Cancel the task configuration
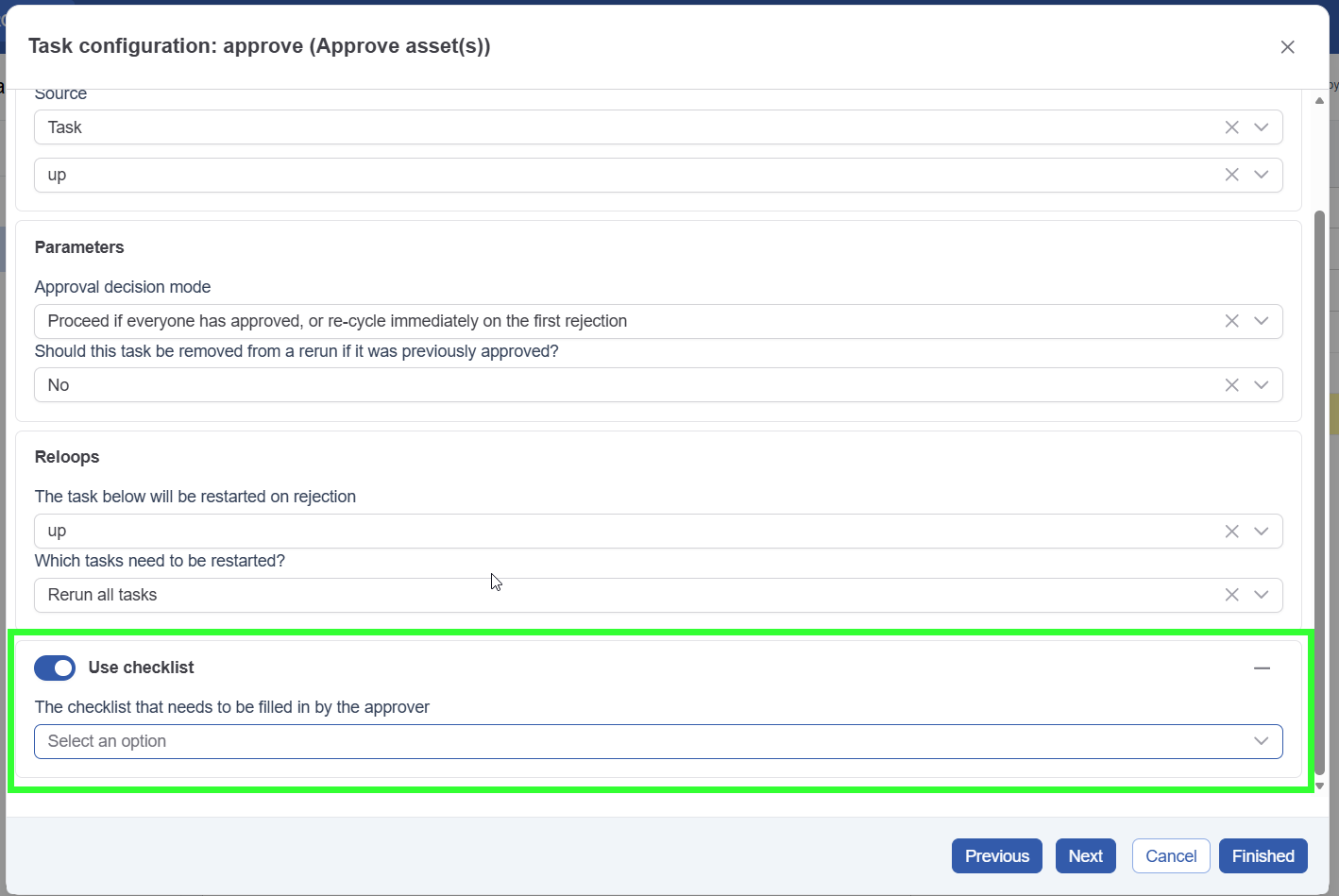This screenshot has width=1339, height=896. pos(1171,856)
